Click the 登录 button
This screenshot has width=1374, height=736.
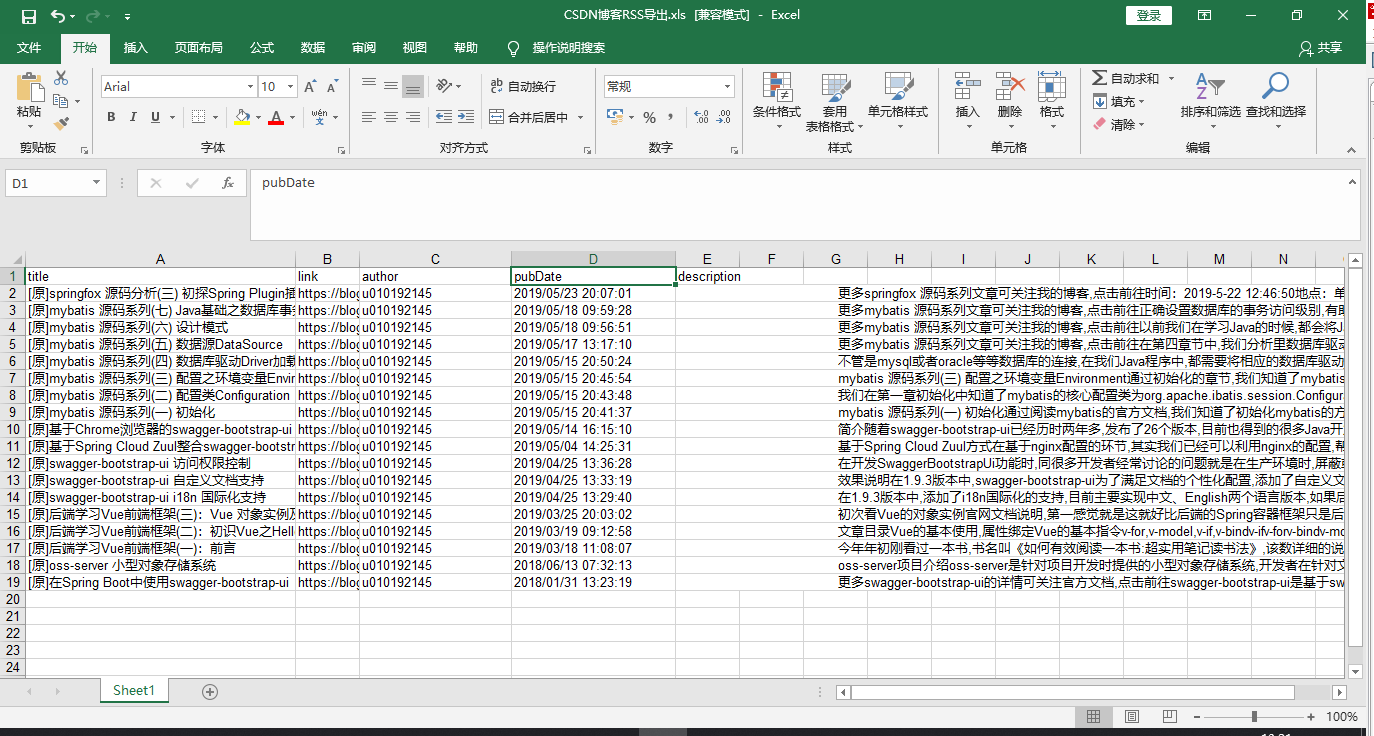(1148, 15)
